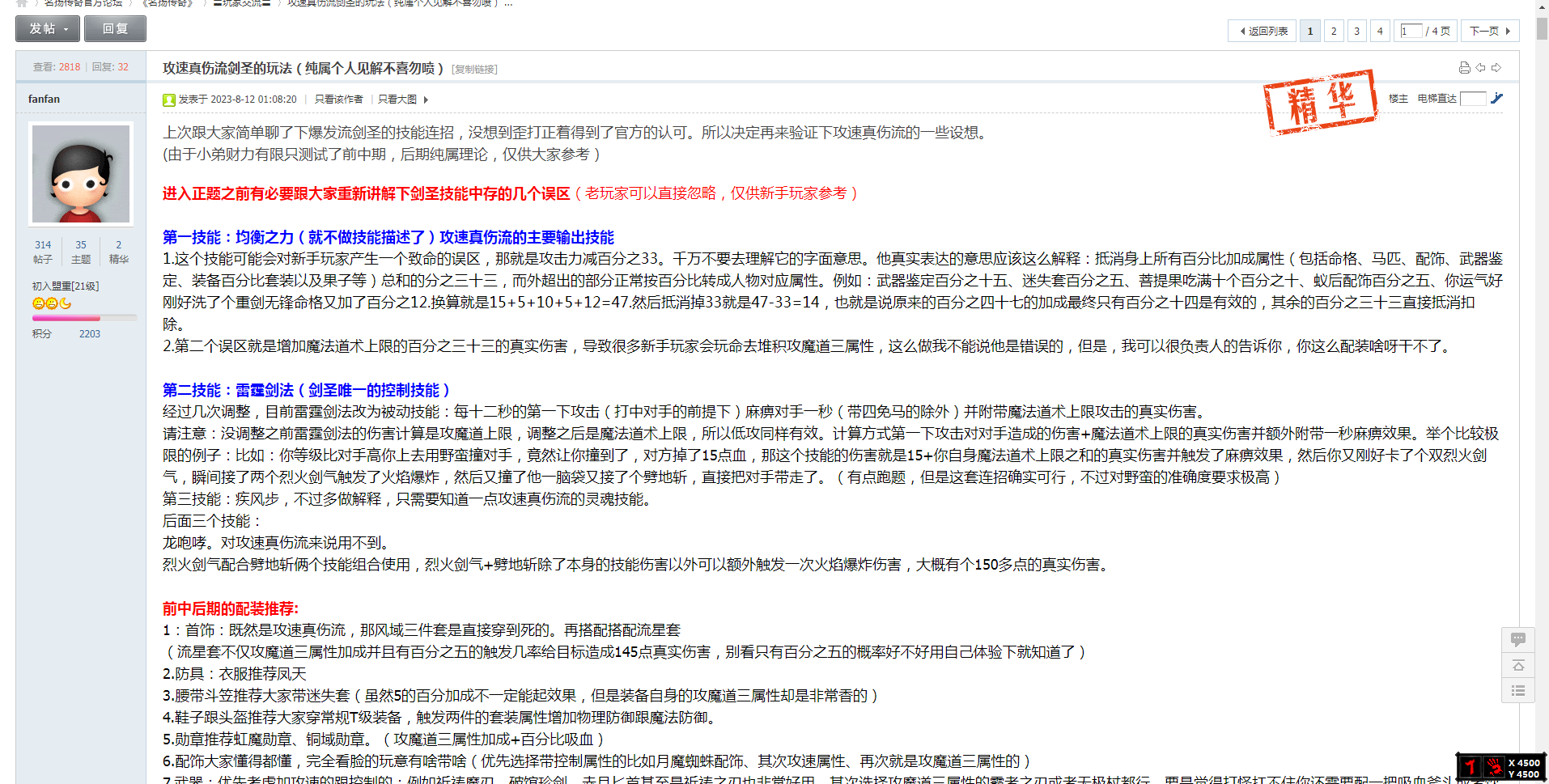This screenshot has width=1549, height=784.
Task: Click the 314 帖子 post count
Action: [x=43, y=252]
